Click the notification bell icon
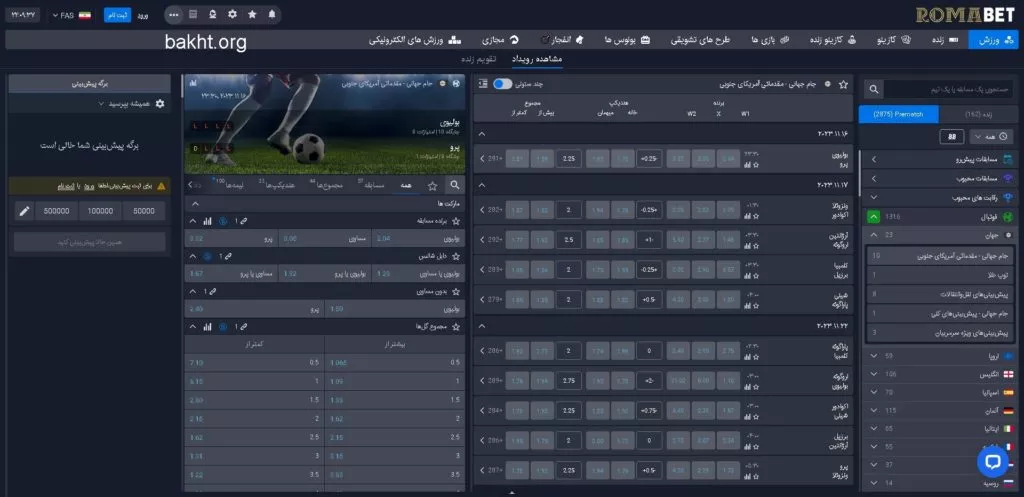This screenshot has width=1024, height=497. pyautogui.click(x=271, y=14)
